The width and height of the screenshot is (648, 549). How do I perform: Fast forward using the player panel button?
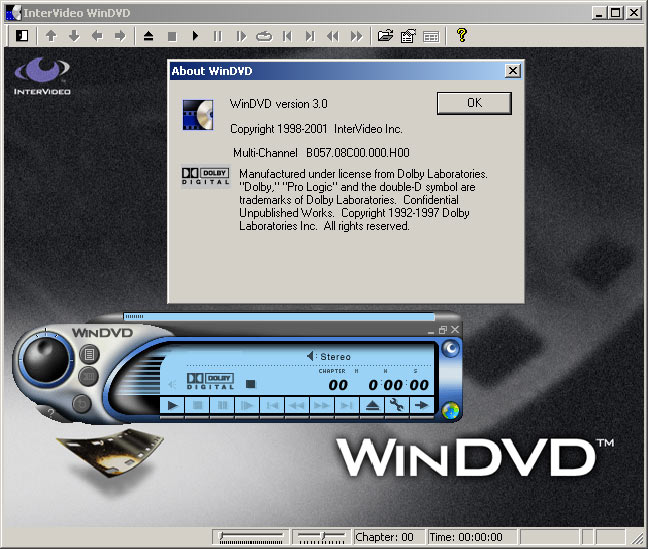[322, 406]
